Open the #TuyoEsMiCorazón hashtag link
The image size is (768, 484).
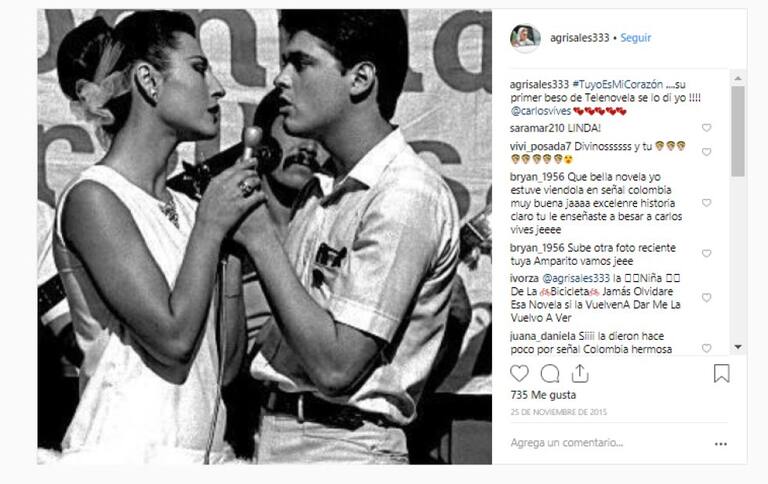point(617,84)
